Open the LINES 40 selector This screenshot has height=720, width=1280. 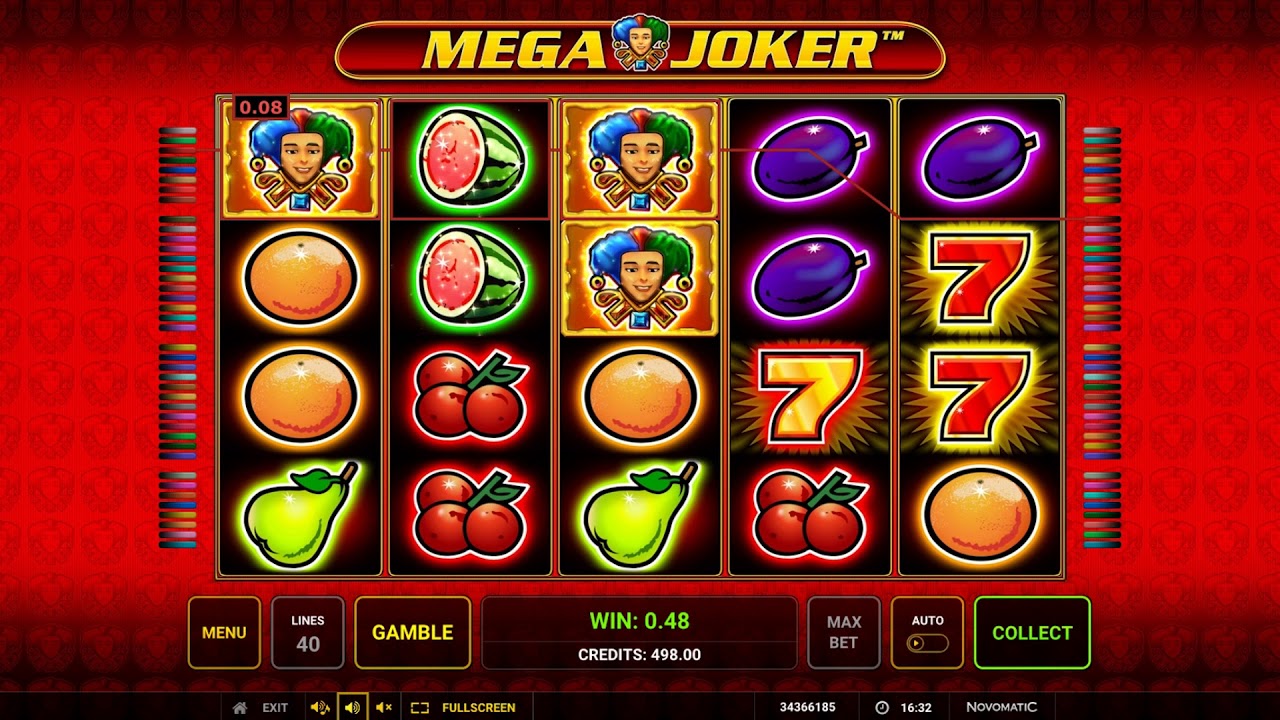pos(308,633)
